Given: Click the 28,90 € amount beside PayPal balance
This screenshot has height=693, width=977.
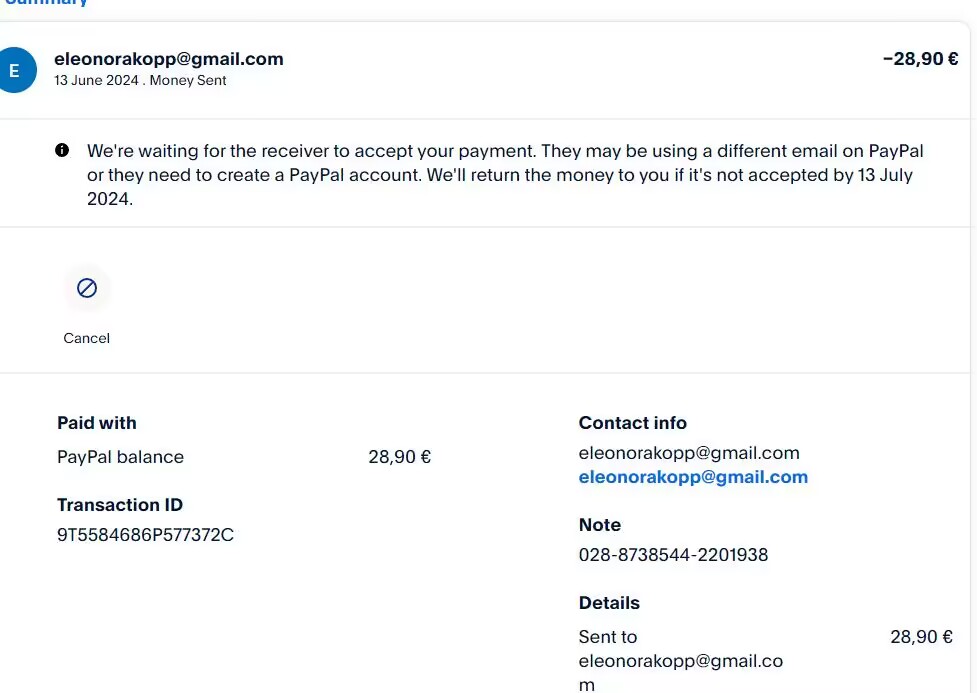Looking at the screenshot, I should [x=399, y=457].
